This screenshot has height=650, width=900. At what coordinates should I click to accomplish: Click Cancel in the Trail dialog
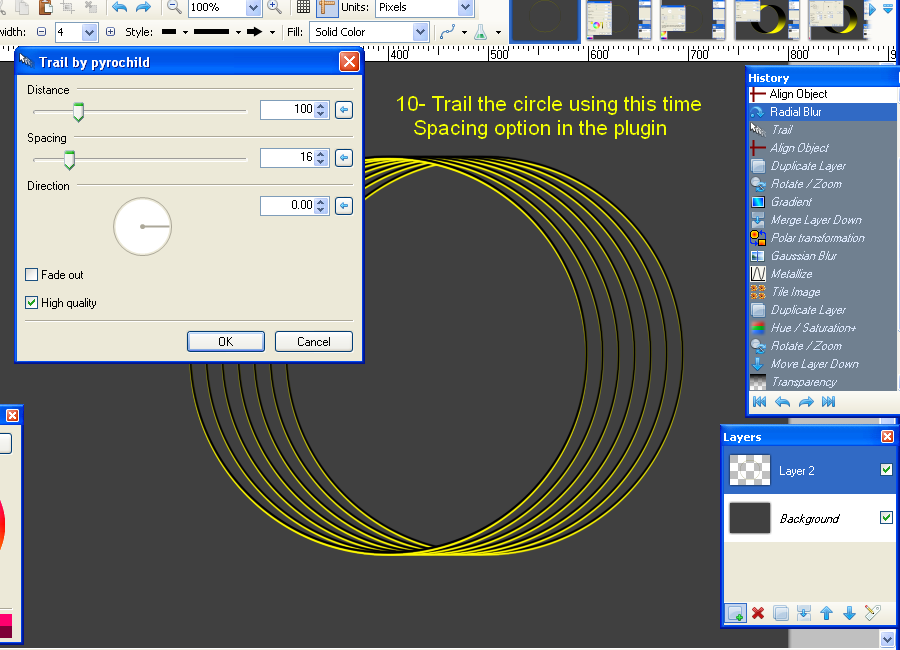pyautogui.click(x=313, y=342)
